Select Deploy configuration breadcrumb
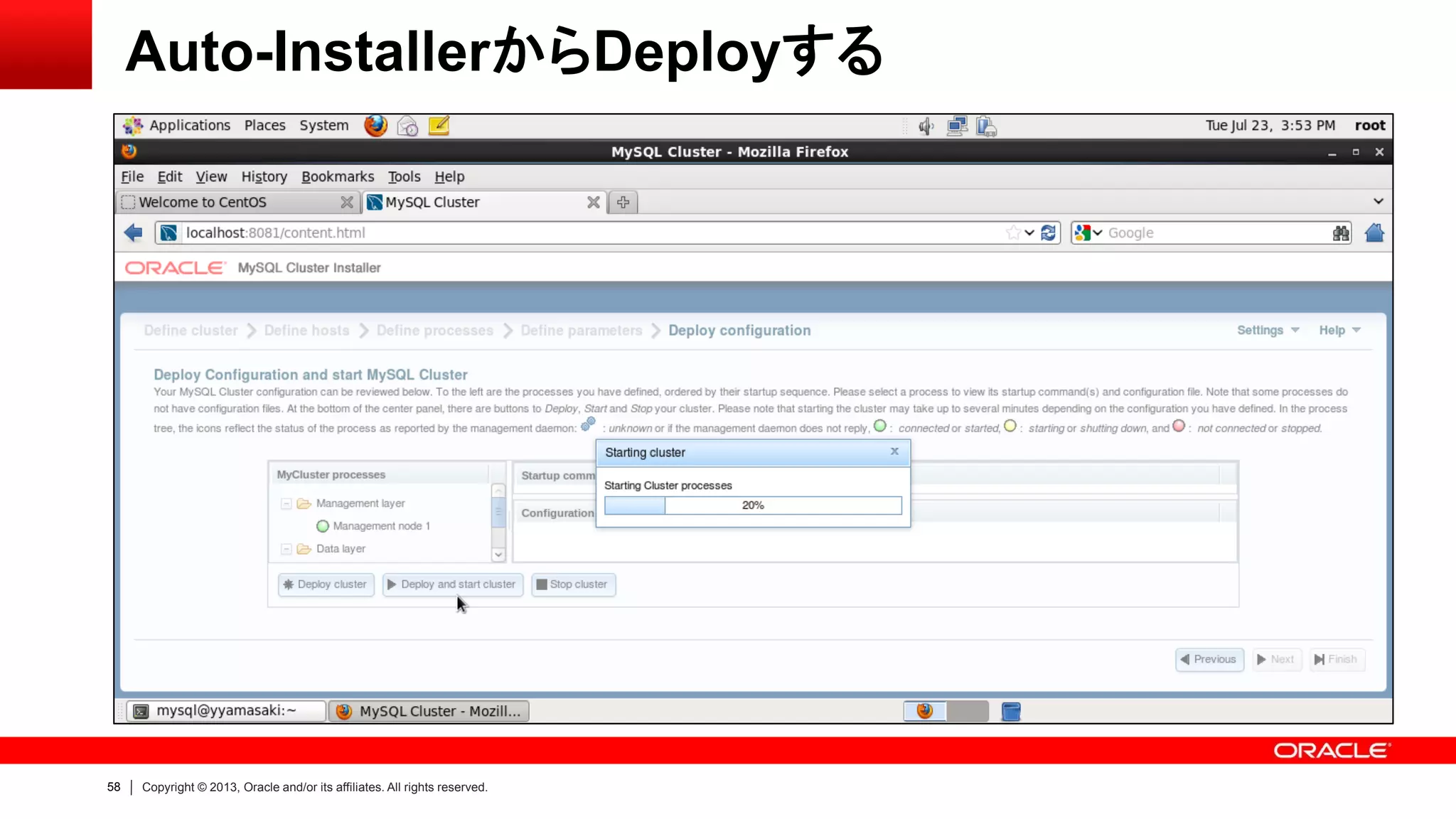This screenshot has width=1456, height=819. tap(739, 331)
